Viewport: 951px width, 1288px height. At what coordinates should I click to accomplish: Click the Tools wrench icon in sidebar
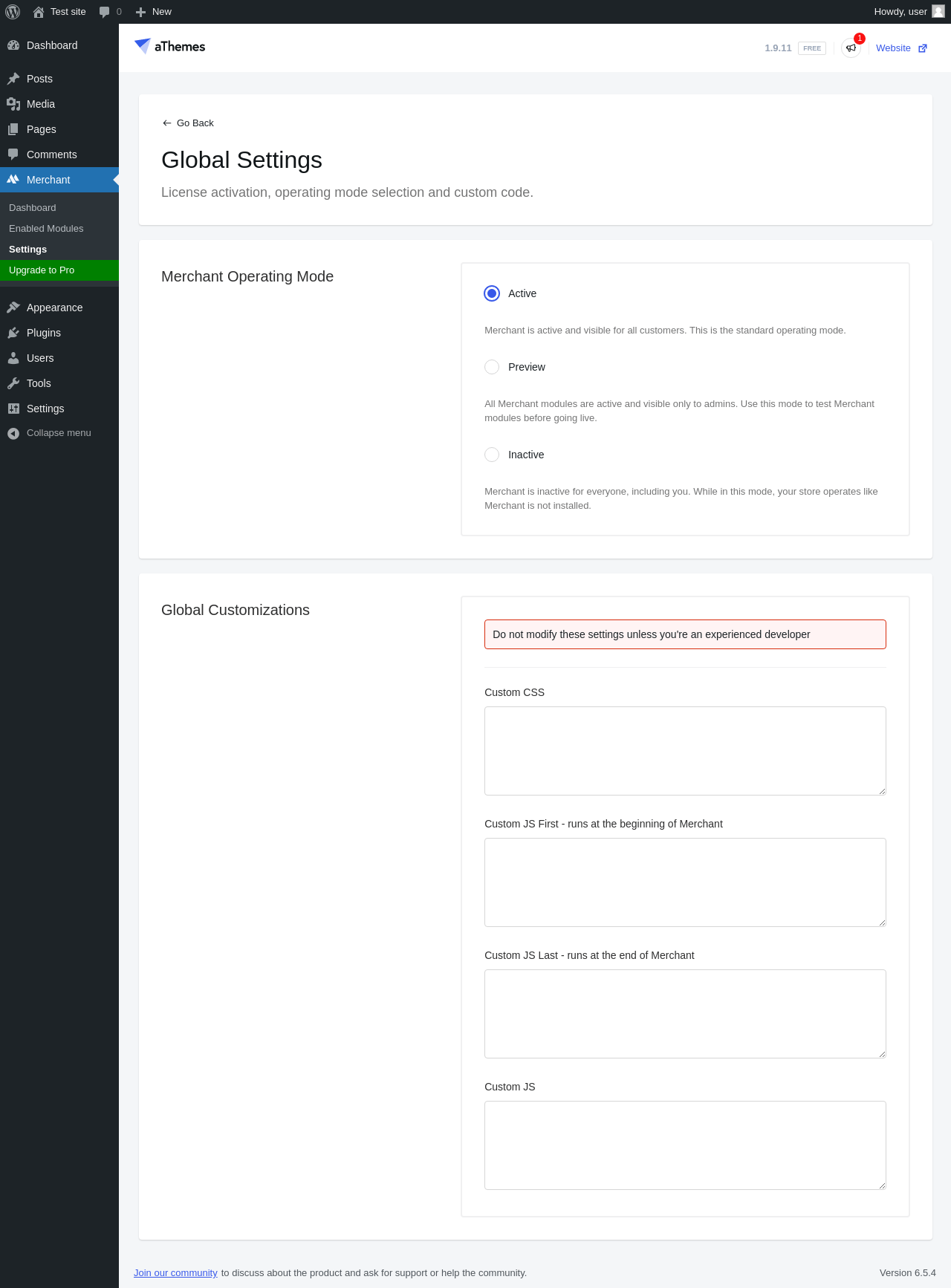[x=13, y=383]
